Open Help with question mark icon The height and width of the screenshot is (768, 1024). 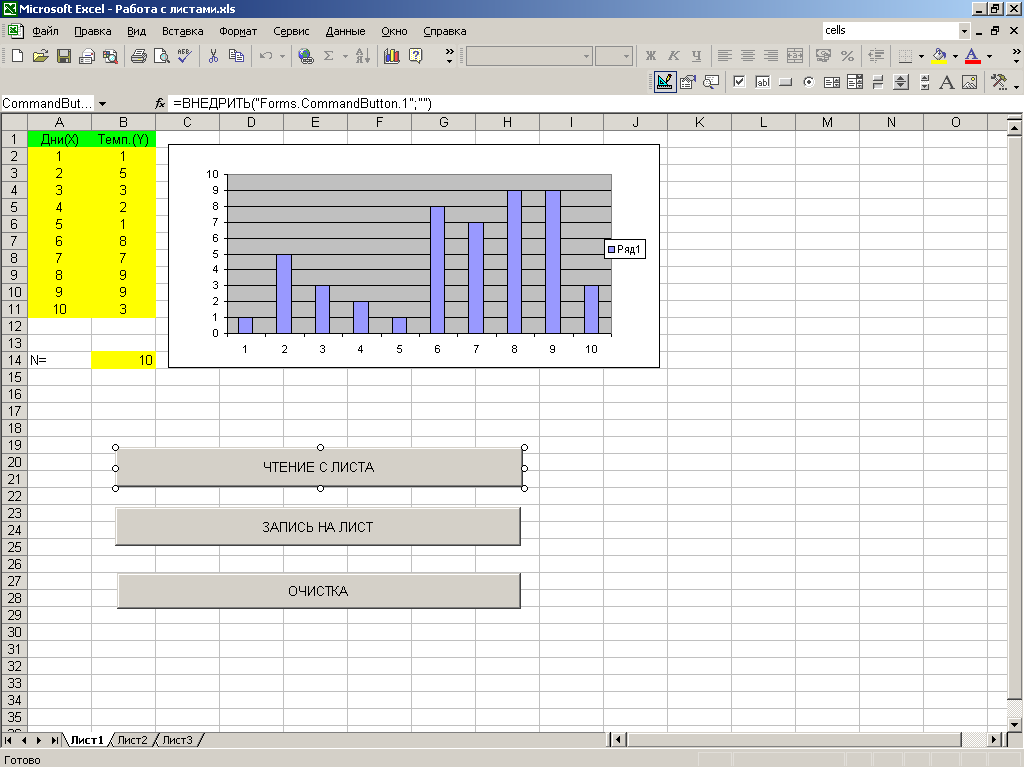click(415, 56)
